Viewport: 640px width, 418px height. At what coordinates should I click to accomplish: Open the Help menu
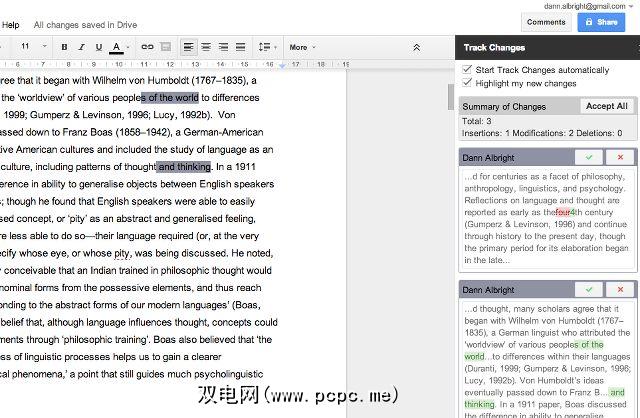point(10,22)
